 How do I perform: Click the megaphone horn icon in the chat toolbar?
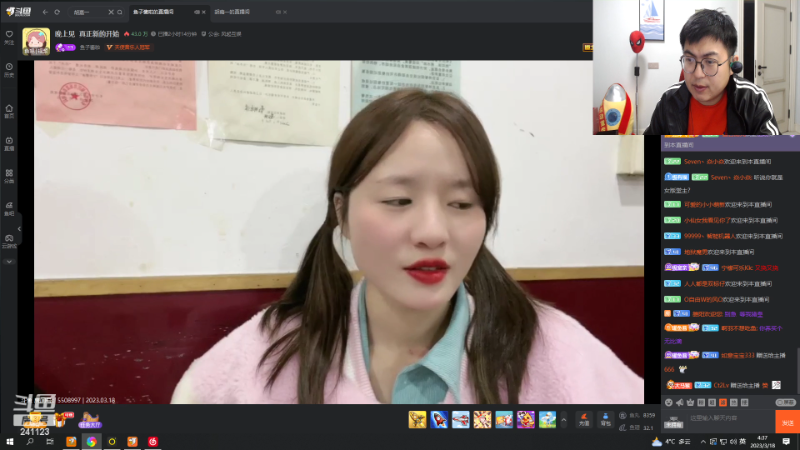pyautogui.click(x=680, y=403)
